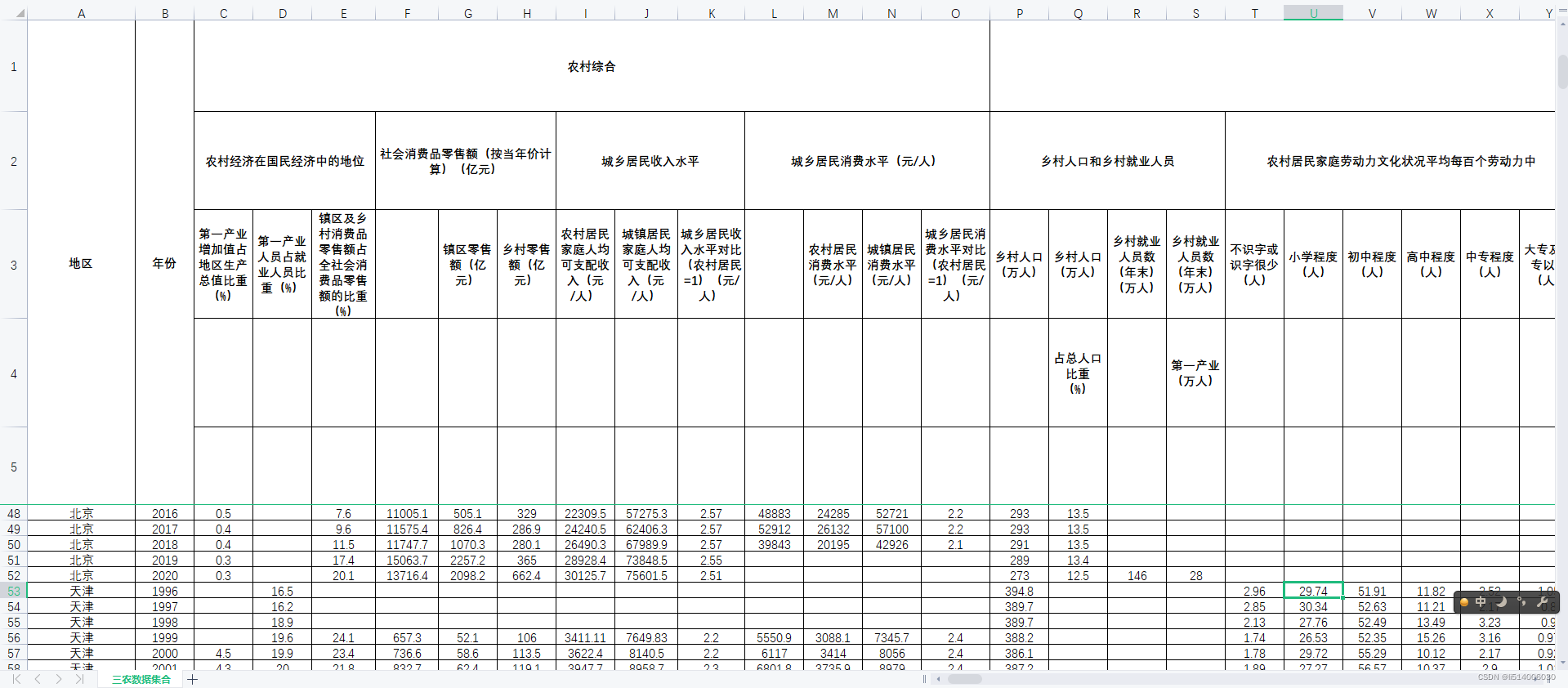Click cell with value 11005.1
This screenshot has height=688, width=1568.
tap(407, 513)
